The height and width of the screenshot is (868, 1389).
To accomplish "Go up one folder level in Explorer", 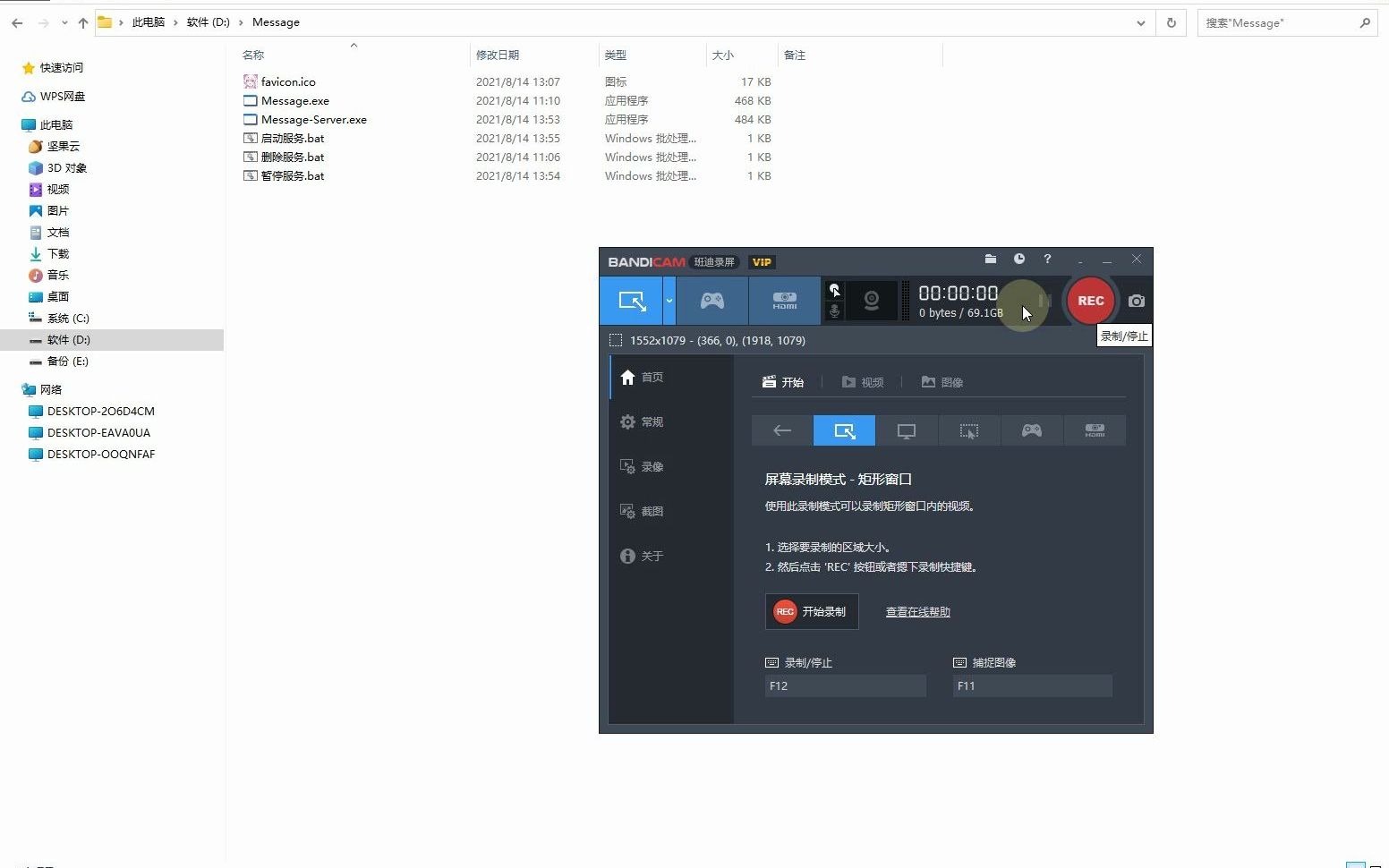I will pos(82,22).
